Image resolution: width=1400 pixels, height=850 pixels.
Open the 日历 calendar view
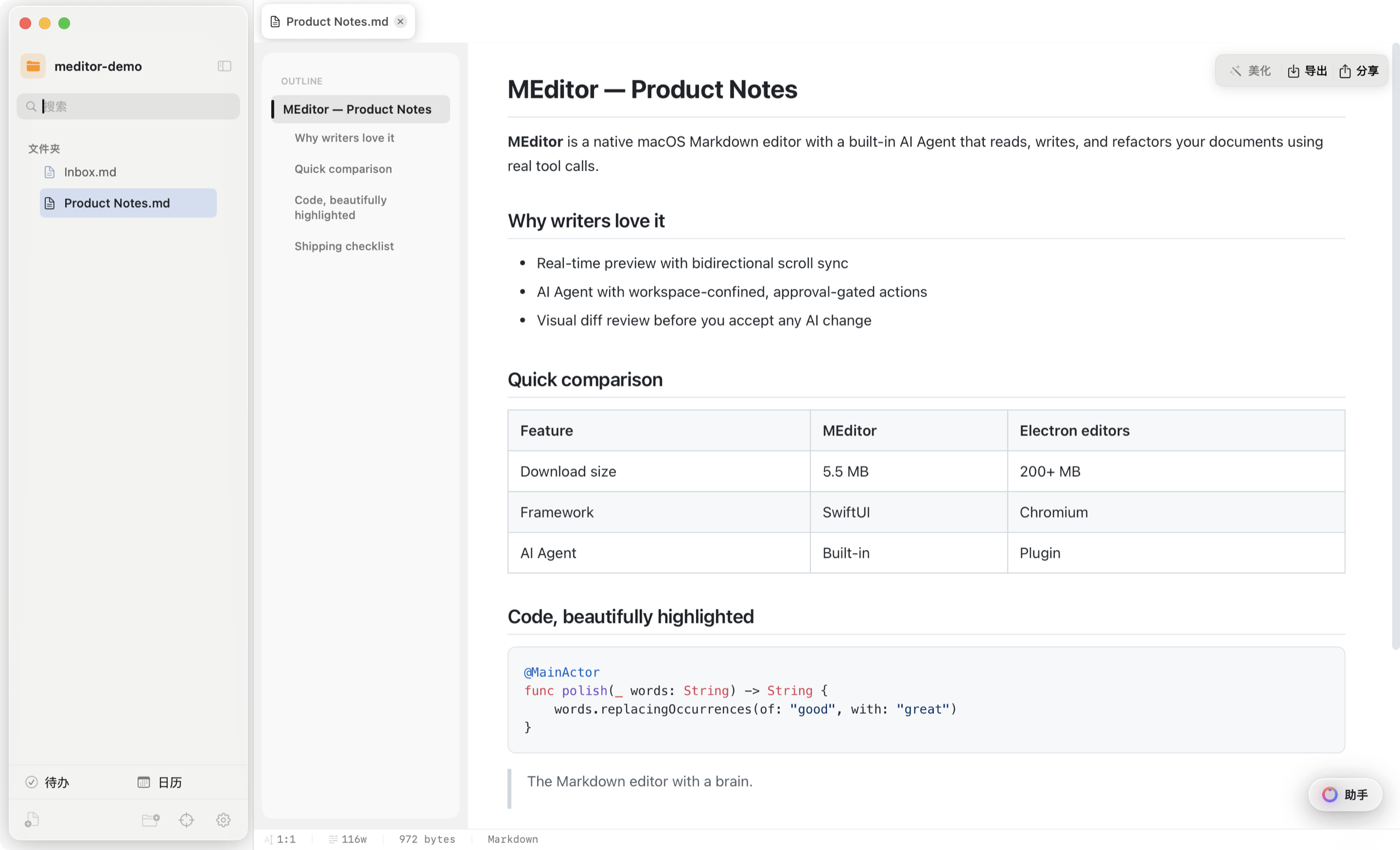point(160,782)
